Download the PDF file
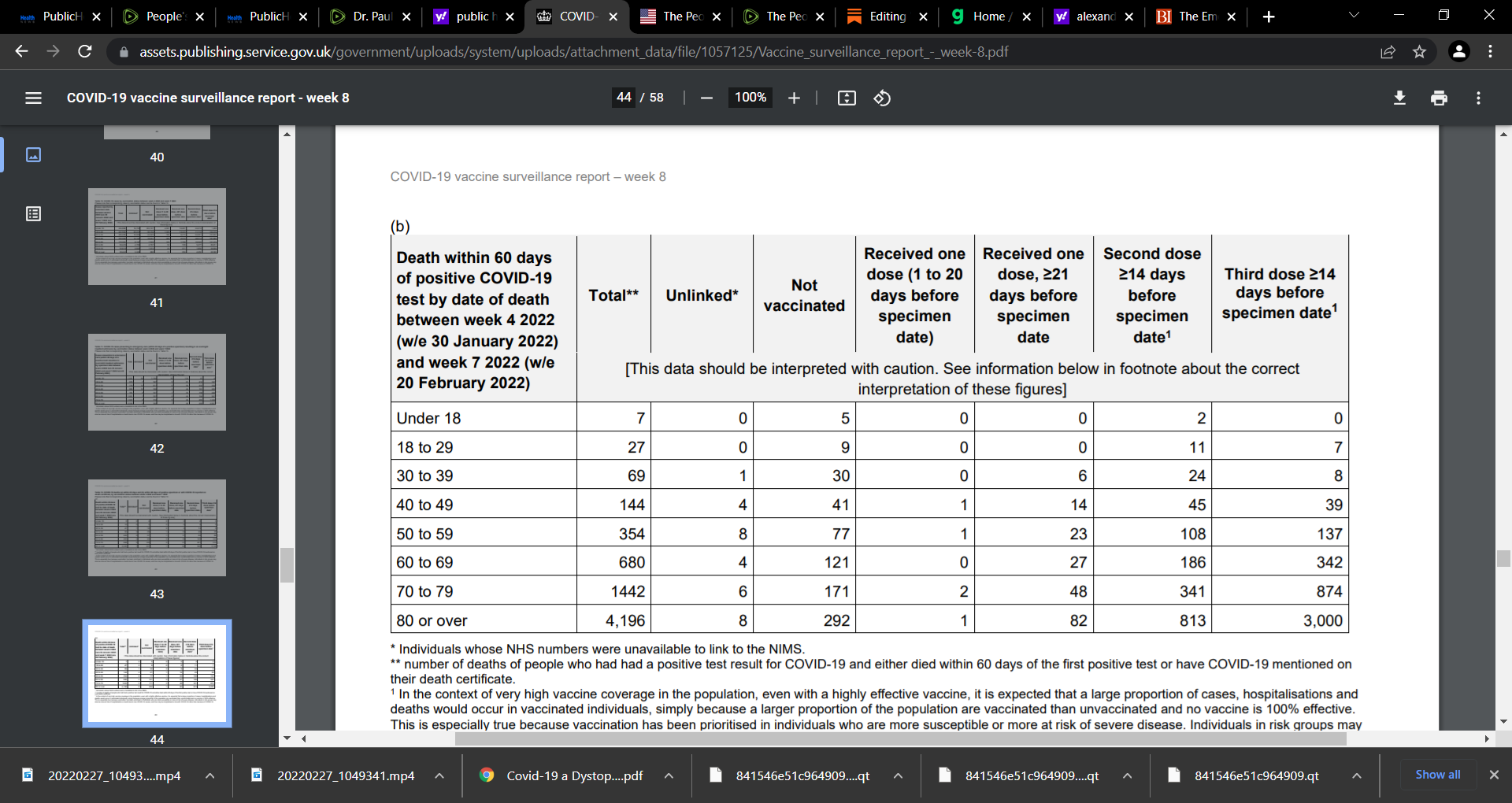Image resolution: width=1512 pixels, height=803 pixels. pyautogui.click(x=1399, y=98)
